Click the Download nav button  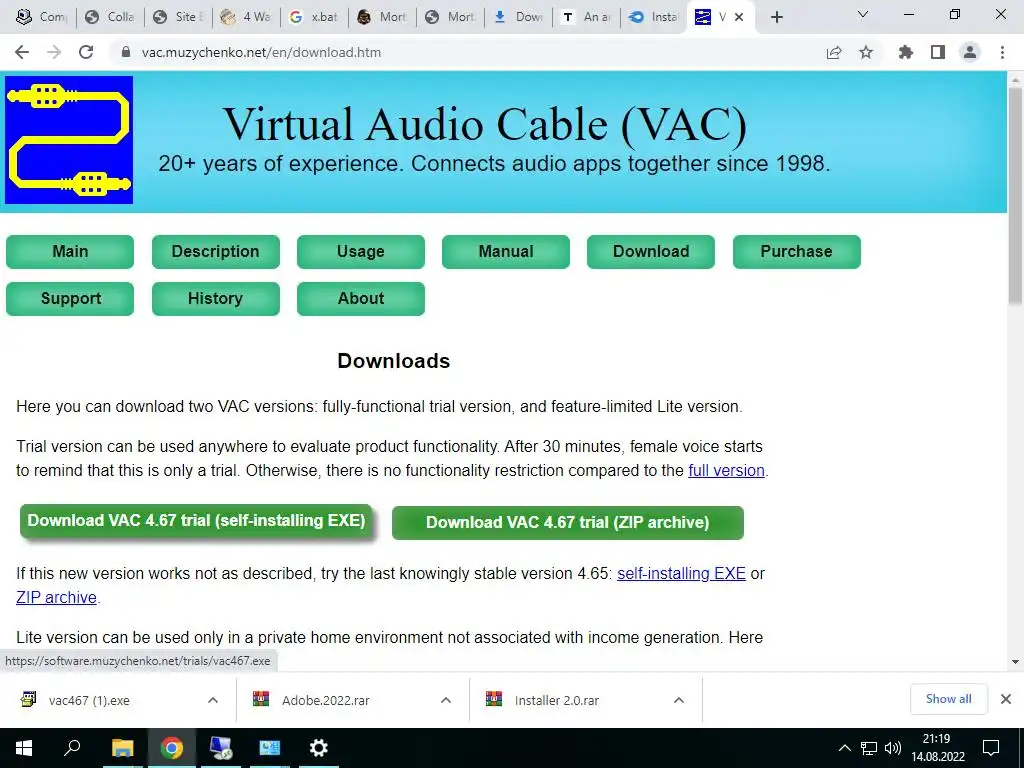click(x=650, y=251)
